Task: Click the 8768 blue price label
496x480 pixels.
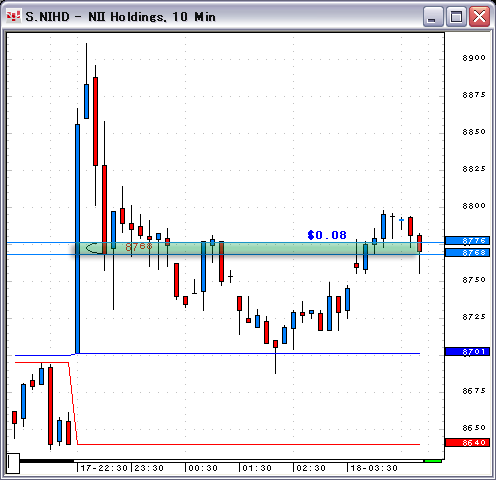Action: click(x=467, y=253)
